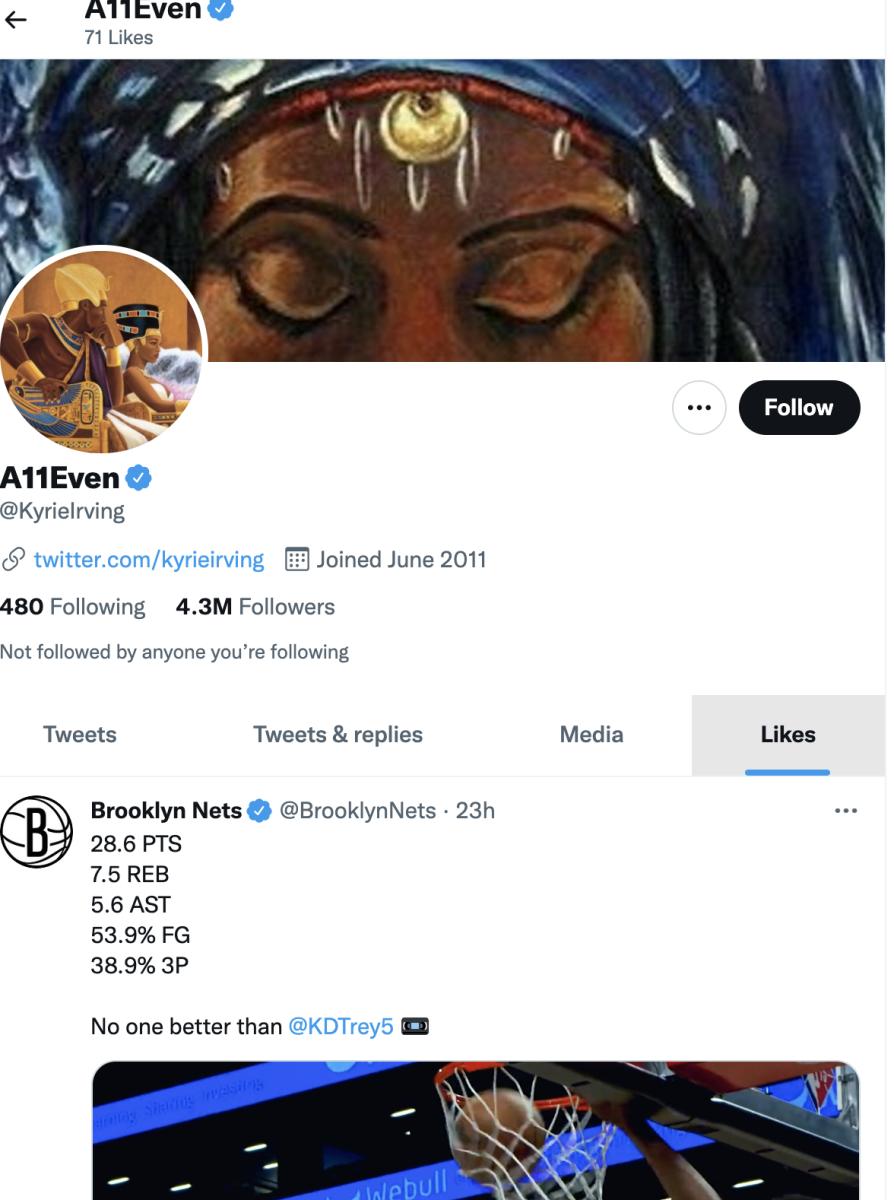
Task: Click Brooklyn Nets logo avatar
Action: tap(36, 831)
